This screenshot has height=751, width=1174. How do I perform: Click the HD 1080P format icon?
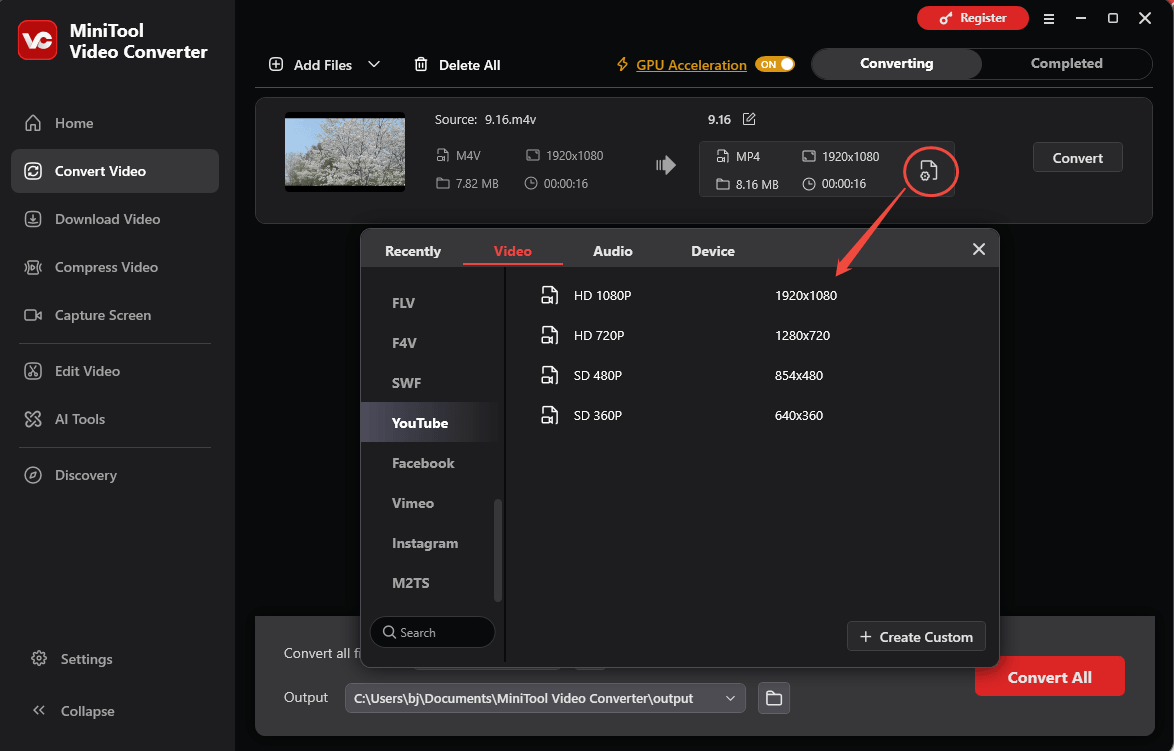(x=550, y=295)
